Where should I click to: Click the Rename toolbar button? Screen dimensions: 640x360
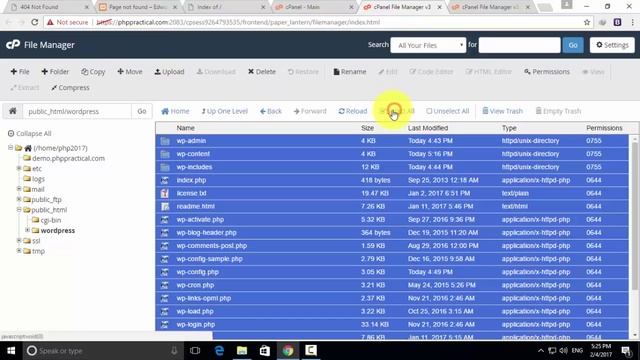[350, 72]
